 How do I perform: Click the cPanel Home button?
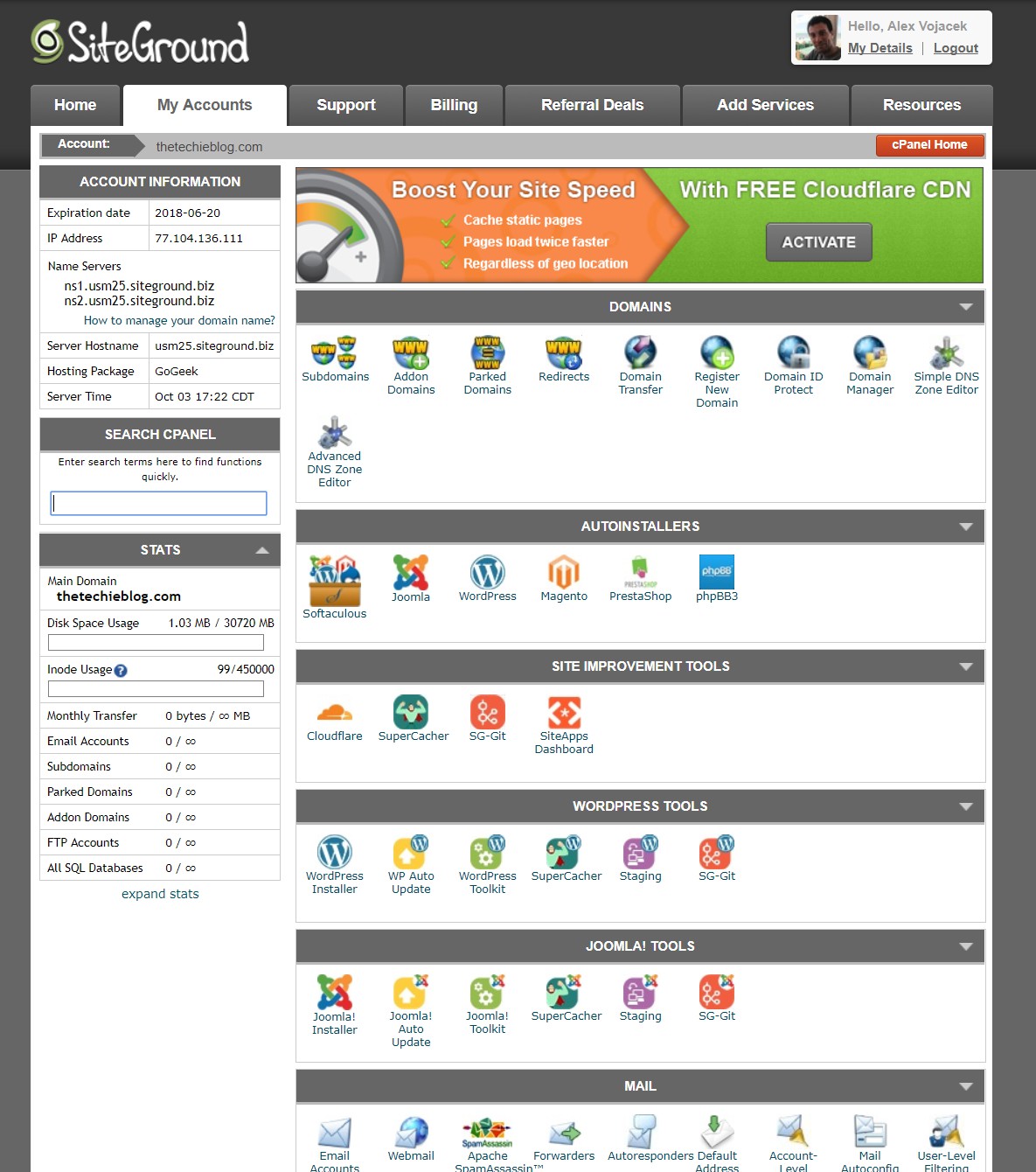pos(929,145)
